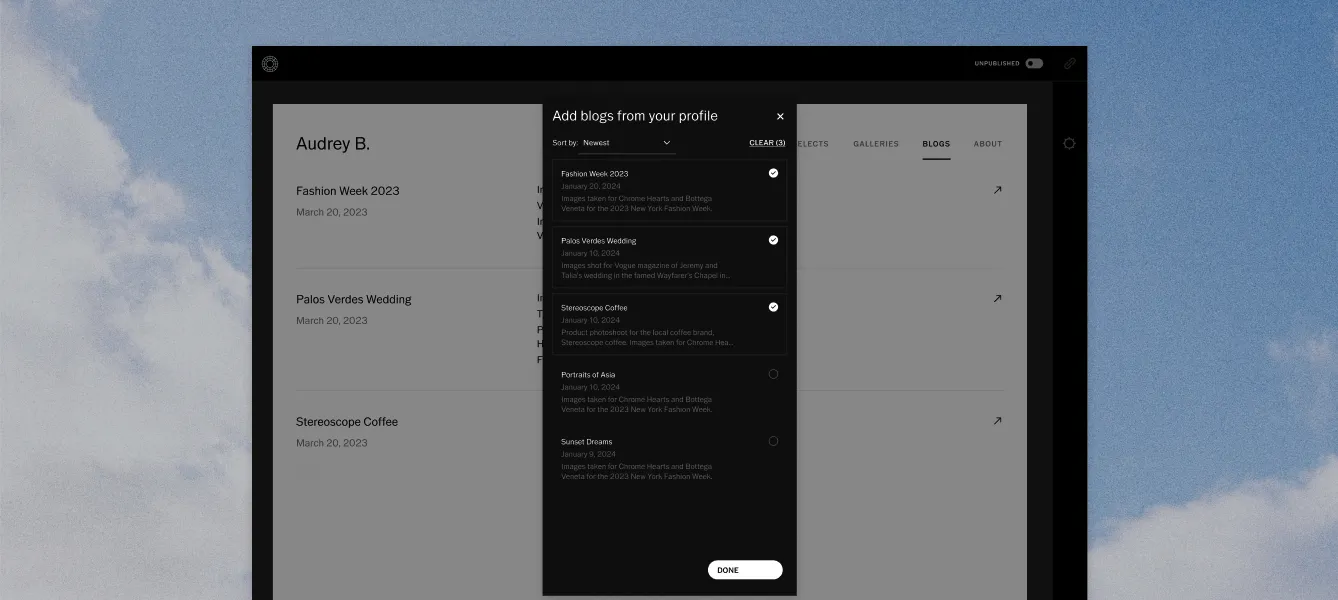Viewport: 1338px width, 600px height.
Task: Click the circular logo icon in the top bar
Action: click(x=269, y=64)
